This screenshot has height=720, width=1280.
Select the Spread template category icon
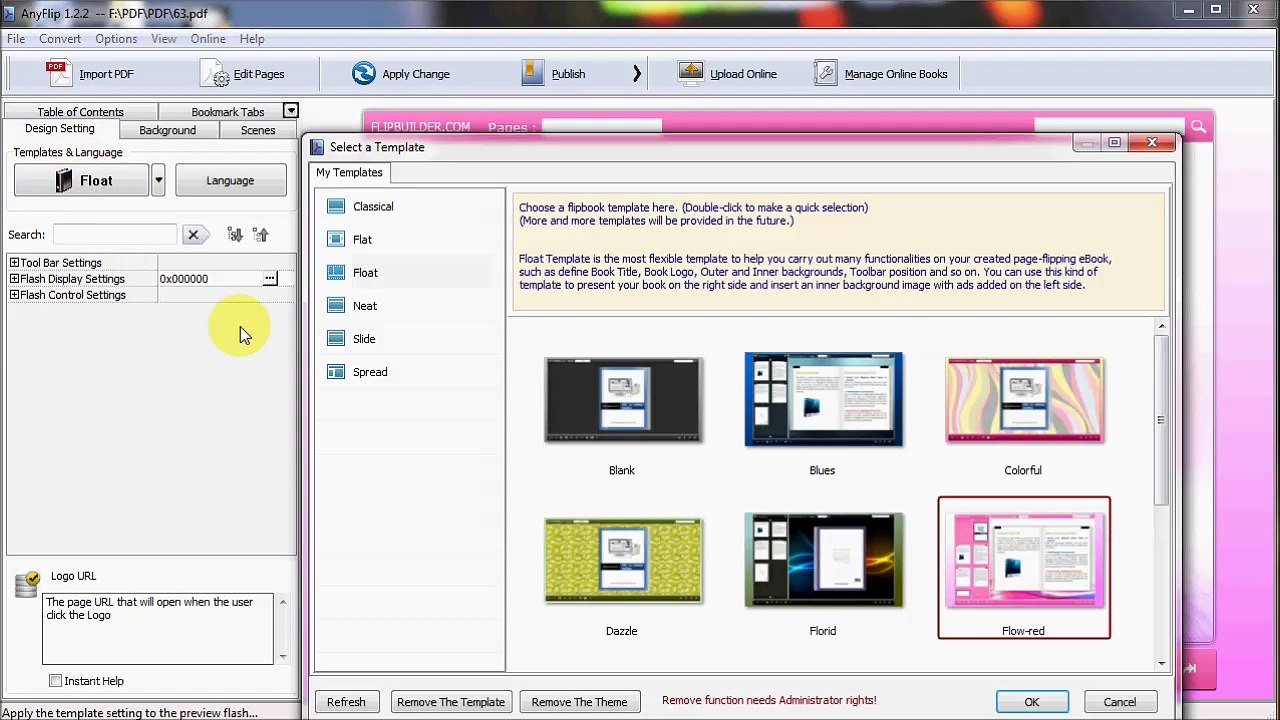pos(336,371)
